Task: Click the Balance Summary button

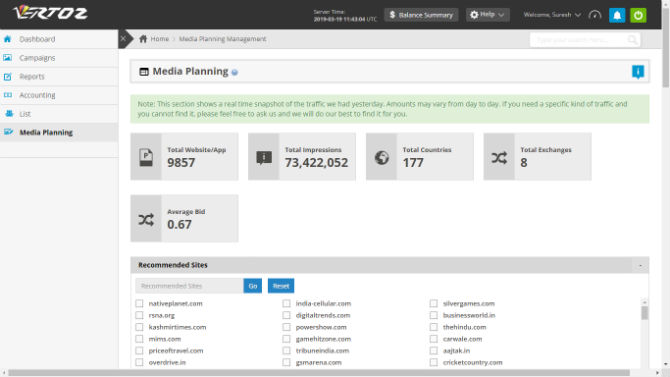Action: coord(421,15)
